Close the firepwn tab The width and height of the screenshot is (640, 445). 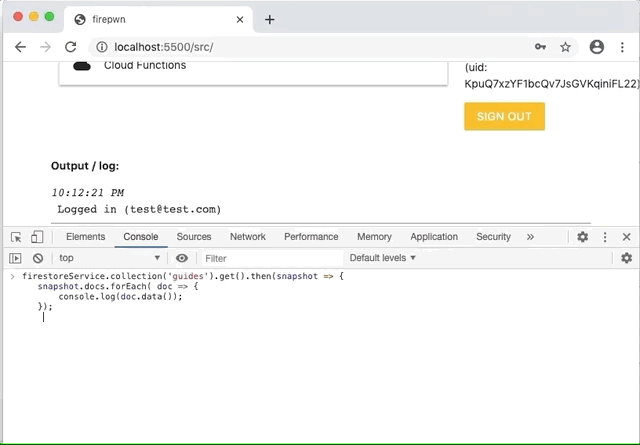coord(240,19)
